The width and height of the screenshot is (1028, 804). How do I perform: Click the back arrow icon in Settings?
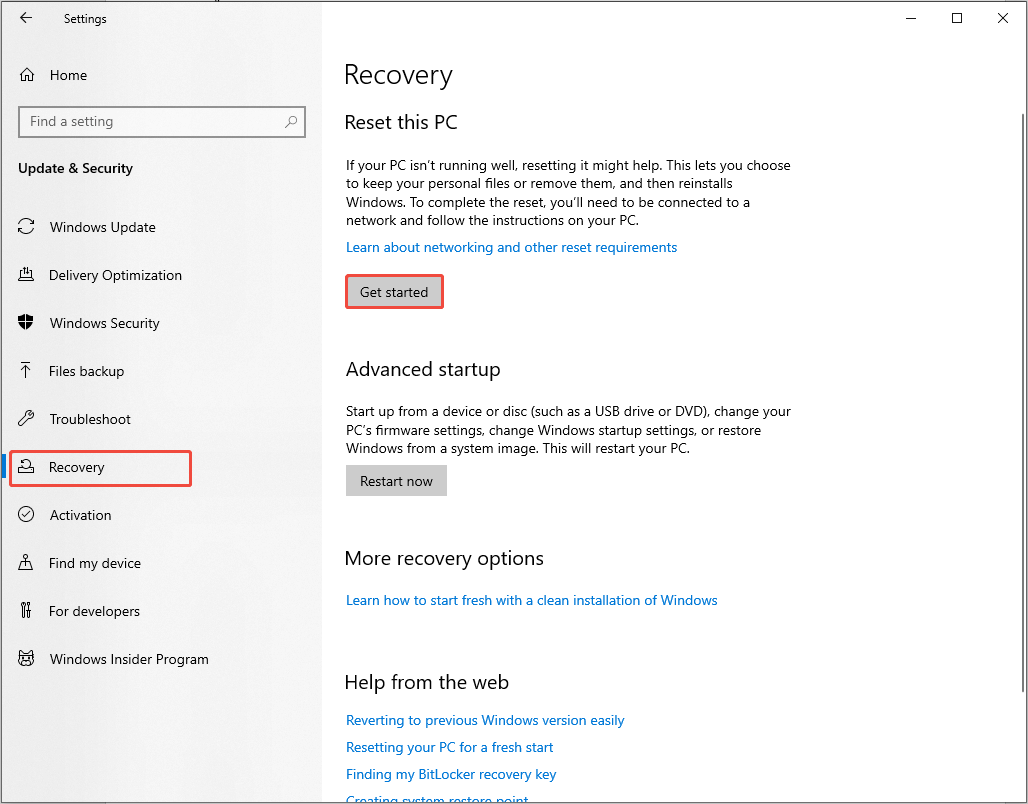(x=26, y=18)
